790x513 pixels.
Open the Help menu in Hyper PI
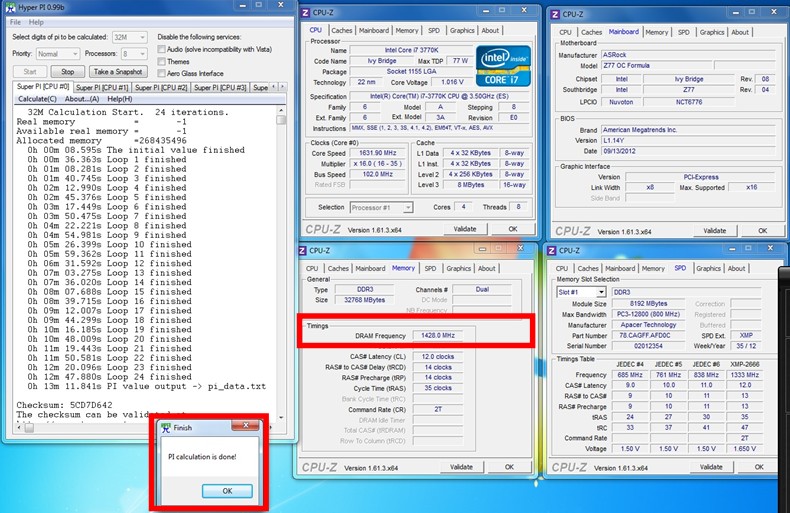[x=36, y=22]
